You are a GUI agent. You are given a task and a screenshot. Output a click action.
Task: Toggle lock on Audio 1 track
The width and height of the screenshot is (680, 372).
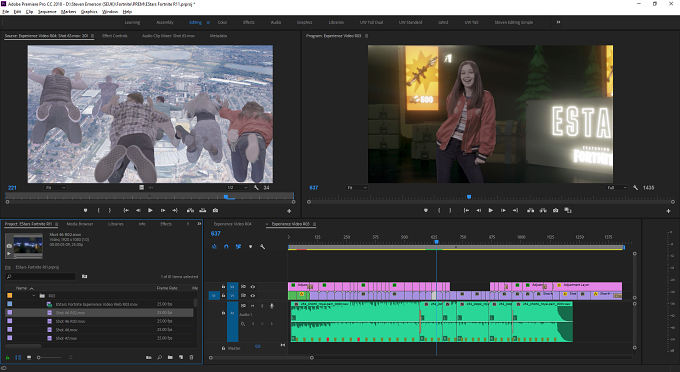pyautogui.click(x=223, y=313)
